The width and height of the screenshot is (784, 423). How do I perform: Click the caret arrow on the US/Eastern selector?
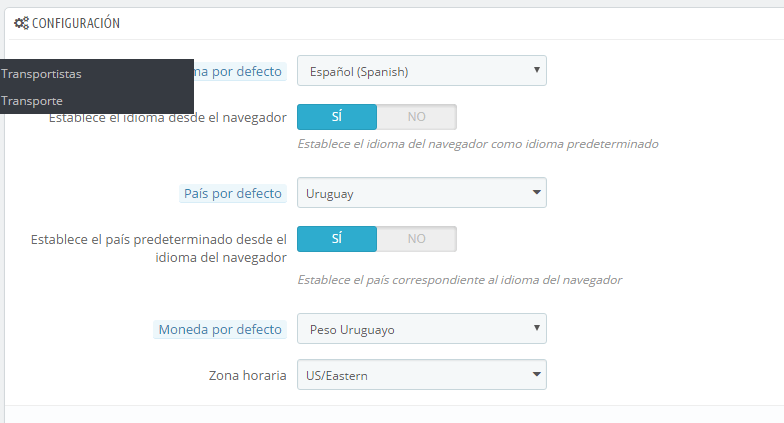[536, 374]
